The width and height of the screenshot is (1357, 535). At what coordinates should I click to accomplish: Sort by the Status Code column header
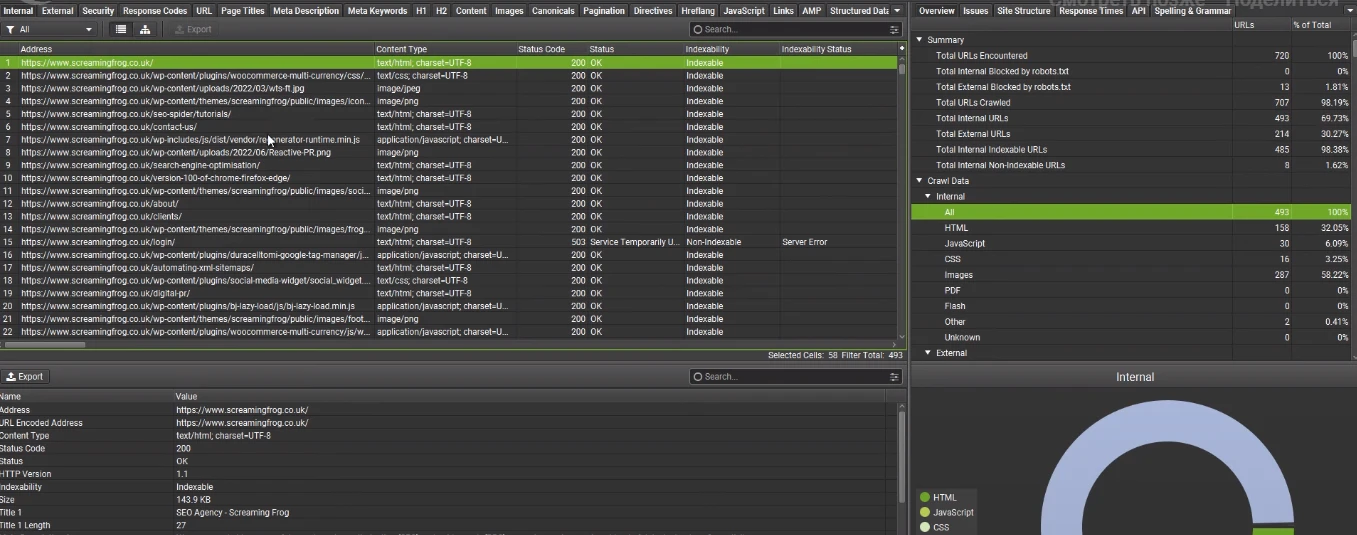tap(541, 49)
